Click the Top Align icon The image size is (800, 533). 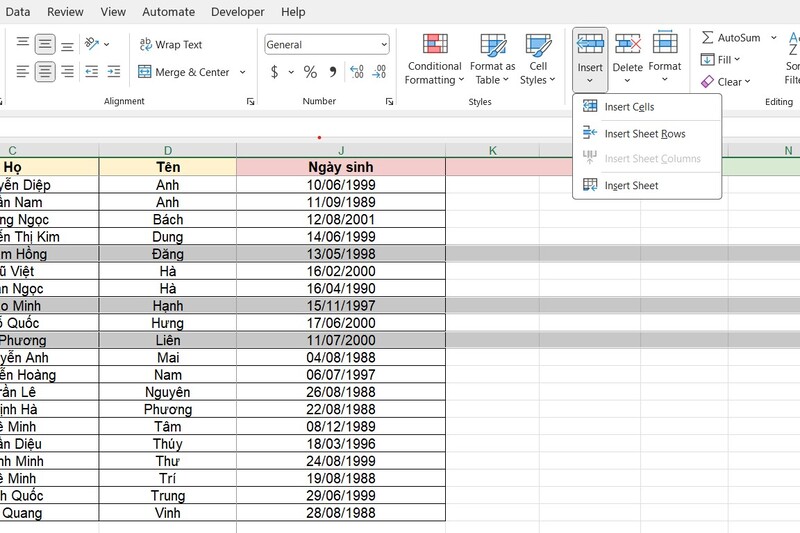pyautogui.click(x=22, y=44)
